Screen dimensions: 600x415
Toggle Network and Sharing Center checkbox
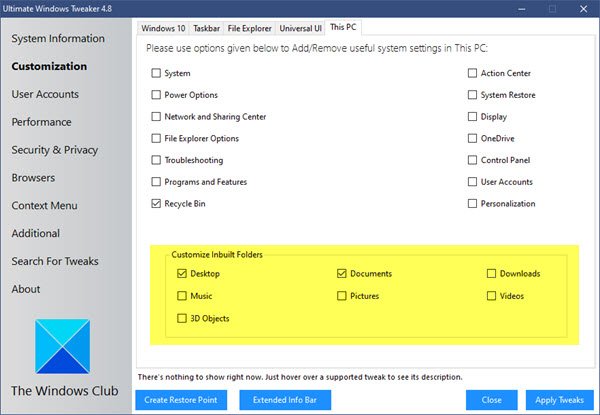coord(156,117)
